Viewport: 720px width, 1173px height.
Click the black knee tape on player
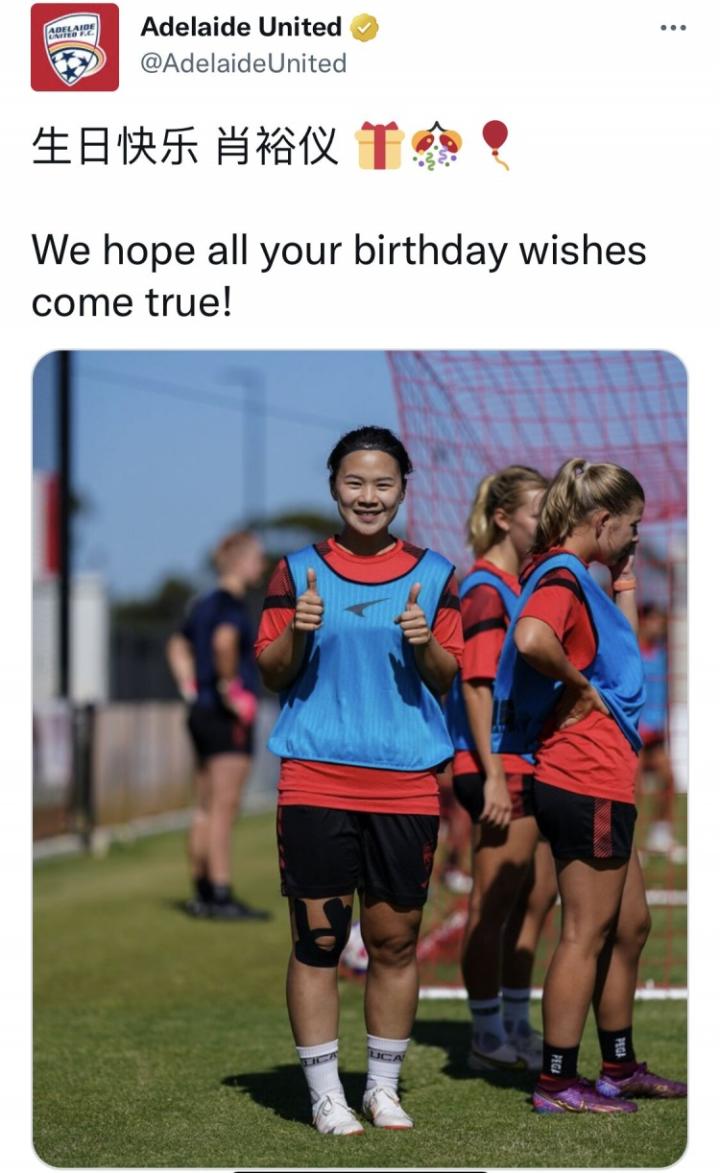320,932
